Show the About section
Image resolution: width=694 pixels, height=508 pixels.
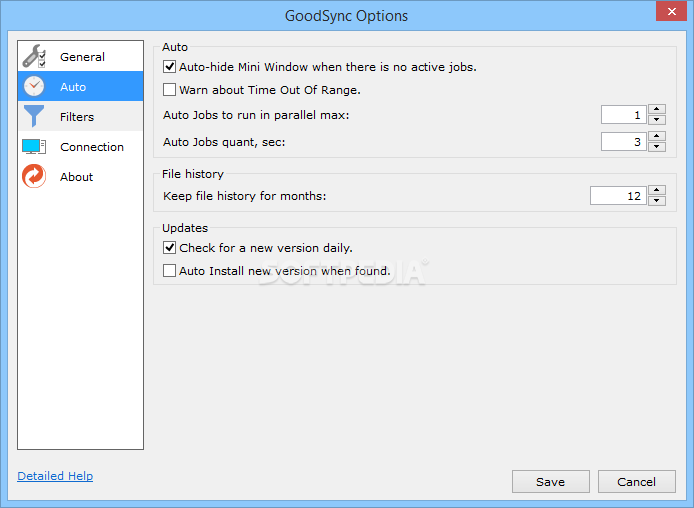(x=81, y=177)
